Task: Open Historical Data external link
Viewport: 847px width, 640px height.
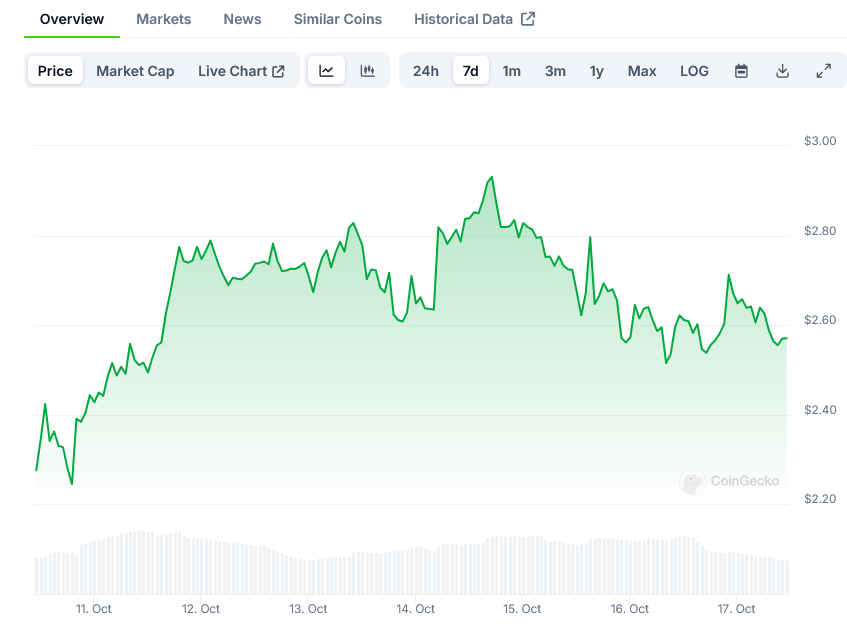Action: pyautogui.click(x=474, y=19)
